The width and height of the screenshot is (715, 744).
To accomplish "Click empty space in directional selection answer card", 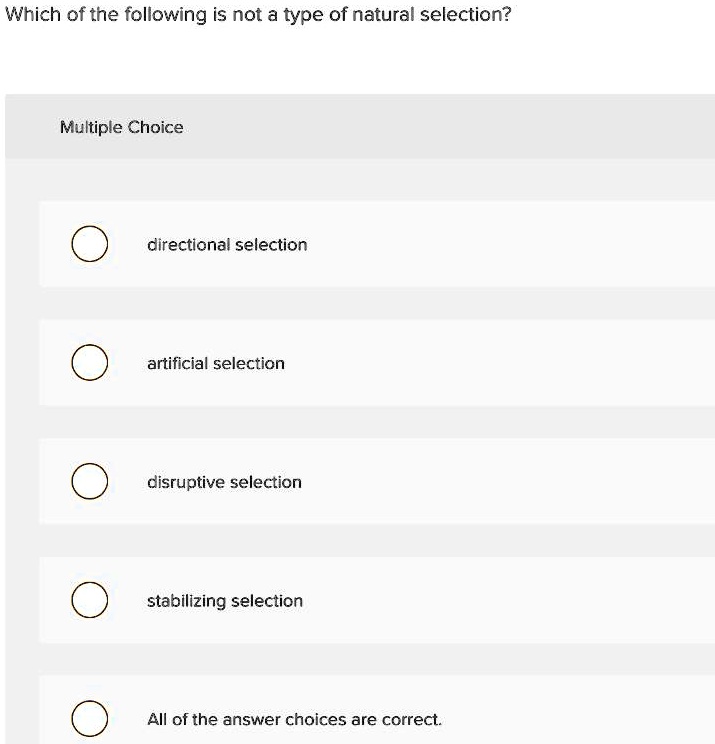I will tap(520, 245).
